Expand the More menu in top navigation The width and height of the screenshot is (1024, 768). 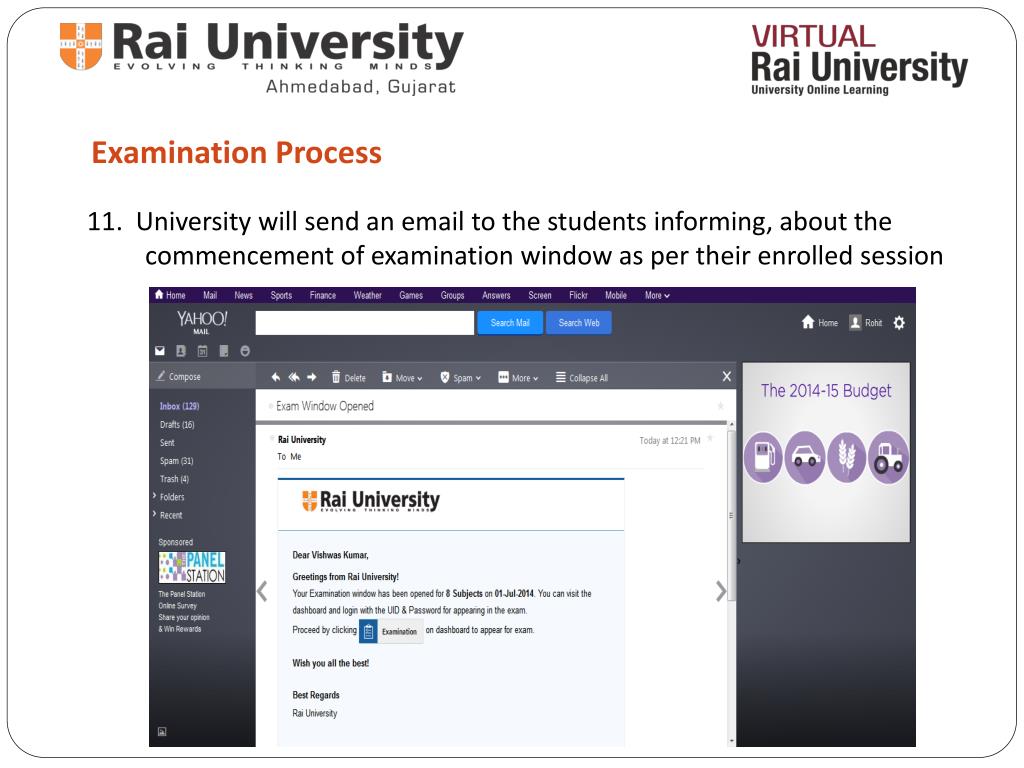point(657,295)
